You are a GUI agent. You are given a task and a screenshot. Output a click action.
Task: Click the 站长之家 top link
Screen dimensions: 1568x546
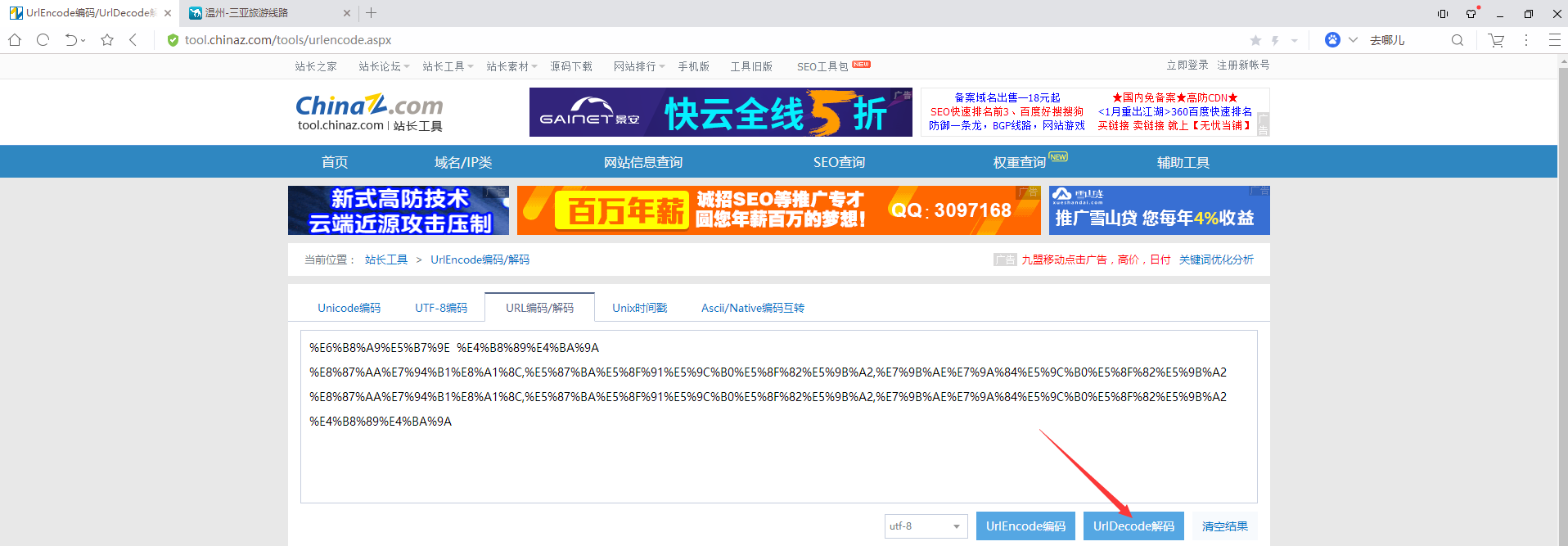click(x=316, y=66)
